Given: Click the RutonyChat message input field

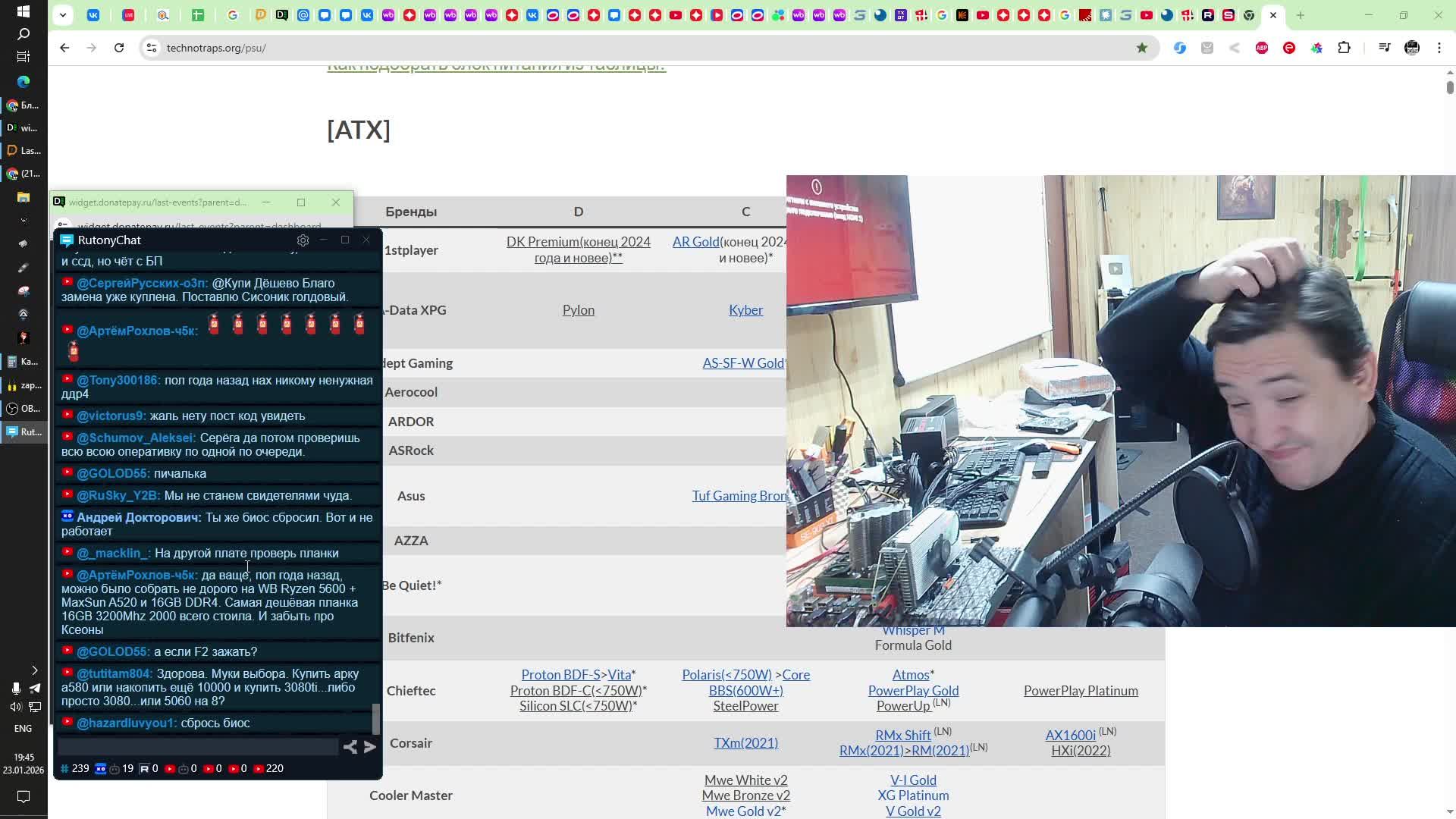Looking at the screenshot, I should (197, 747).
